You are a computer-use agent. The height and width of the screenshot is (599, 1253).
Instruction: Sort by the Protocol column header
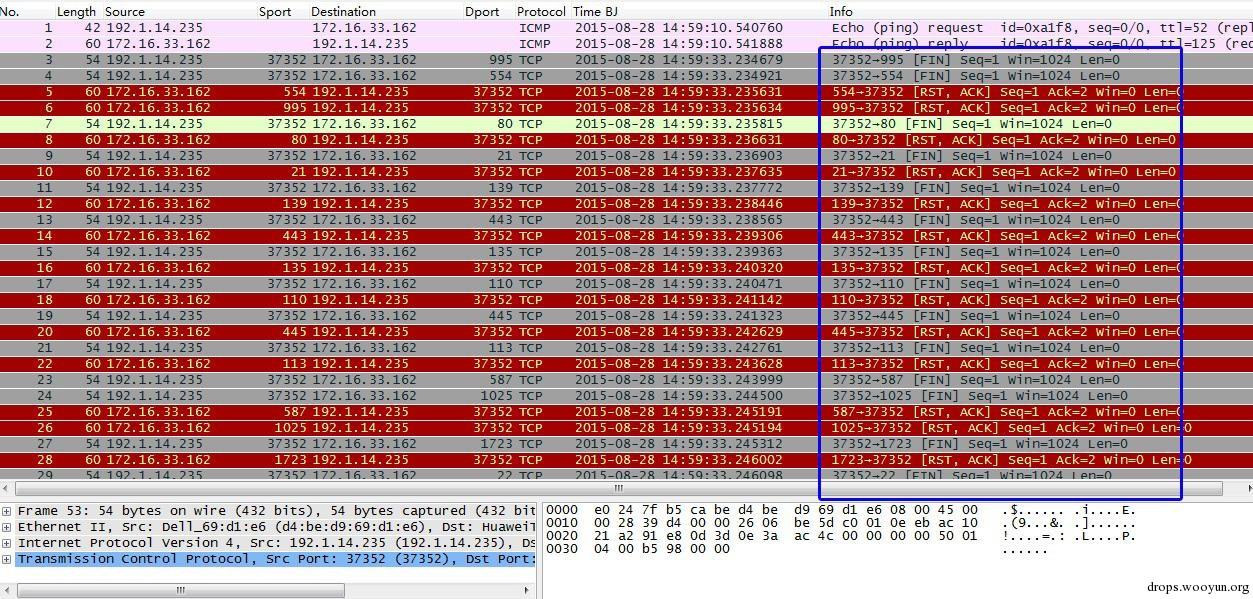tap(541, 11)
